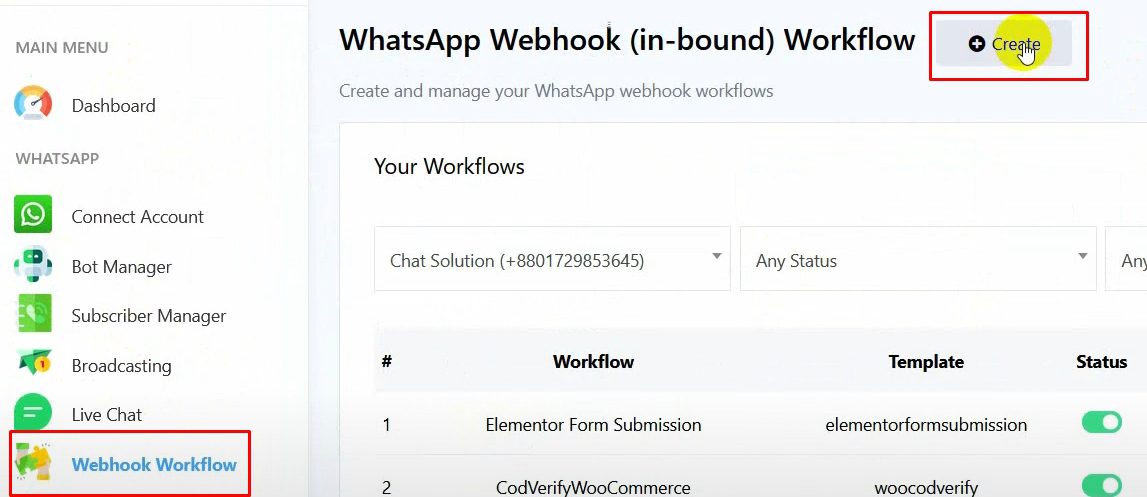
Task: Open the Webhook Workflow sidebar link
Action: (x=154, y=464)
